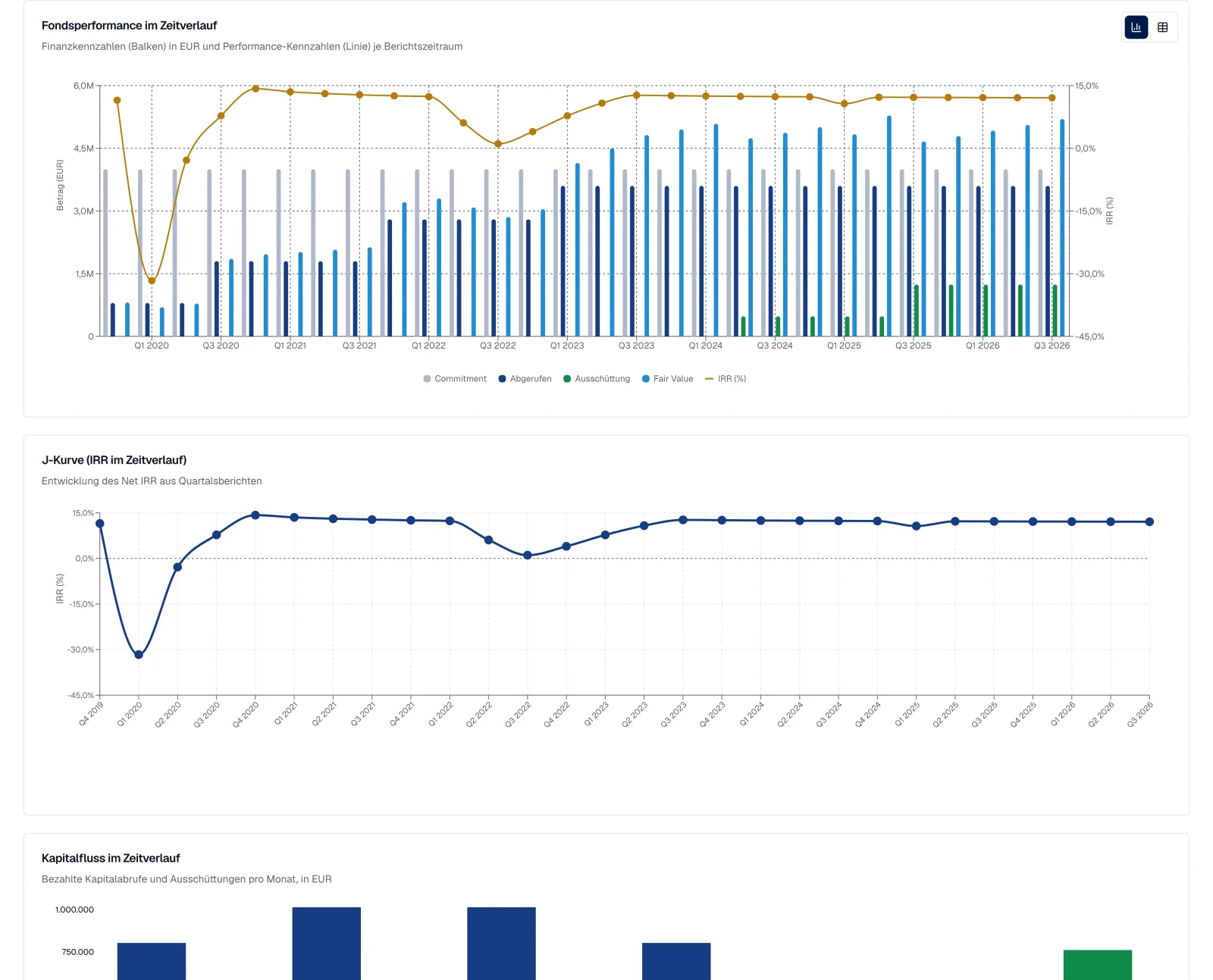Image resolution: width=1213 pixels, height=980 pixels.
Task: Click the Q1 2023 x-axis label
Action: tap(567, 346)
